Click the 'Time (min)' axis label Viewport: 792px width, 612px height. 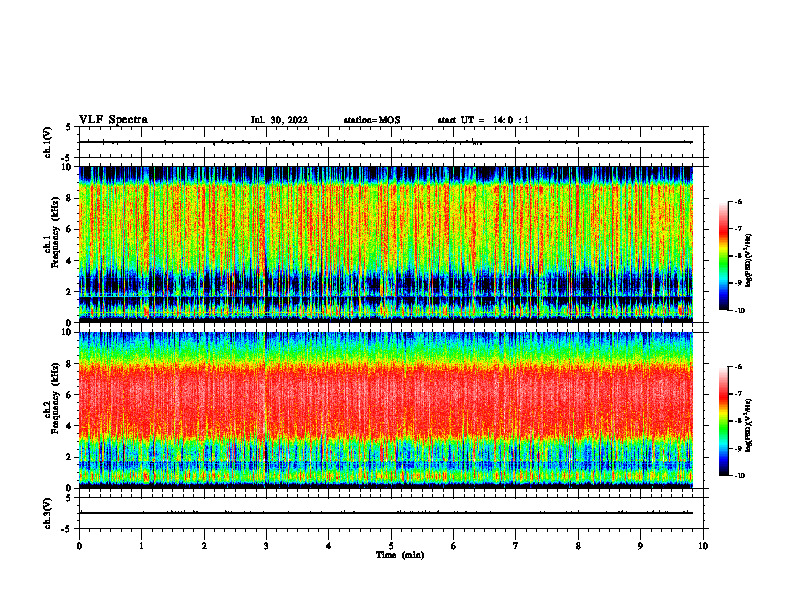coord(400,555)
